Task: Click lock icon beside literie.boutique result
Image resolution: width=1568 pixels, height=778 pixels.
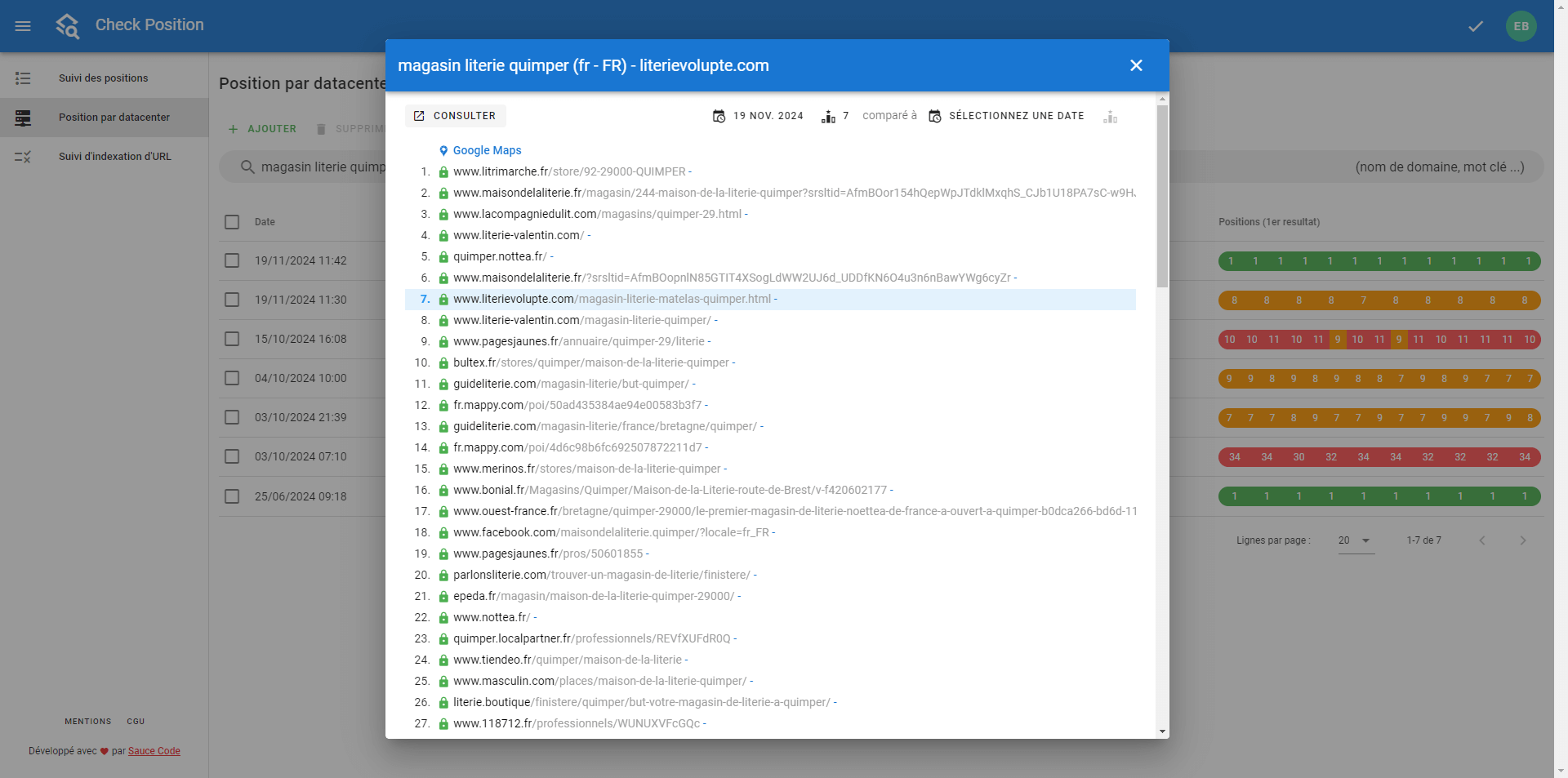Action: (443, 702)
